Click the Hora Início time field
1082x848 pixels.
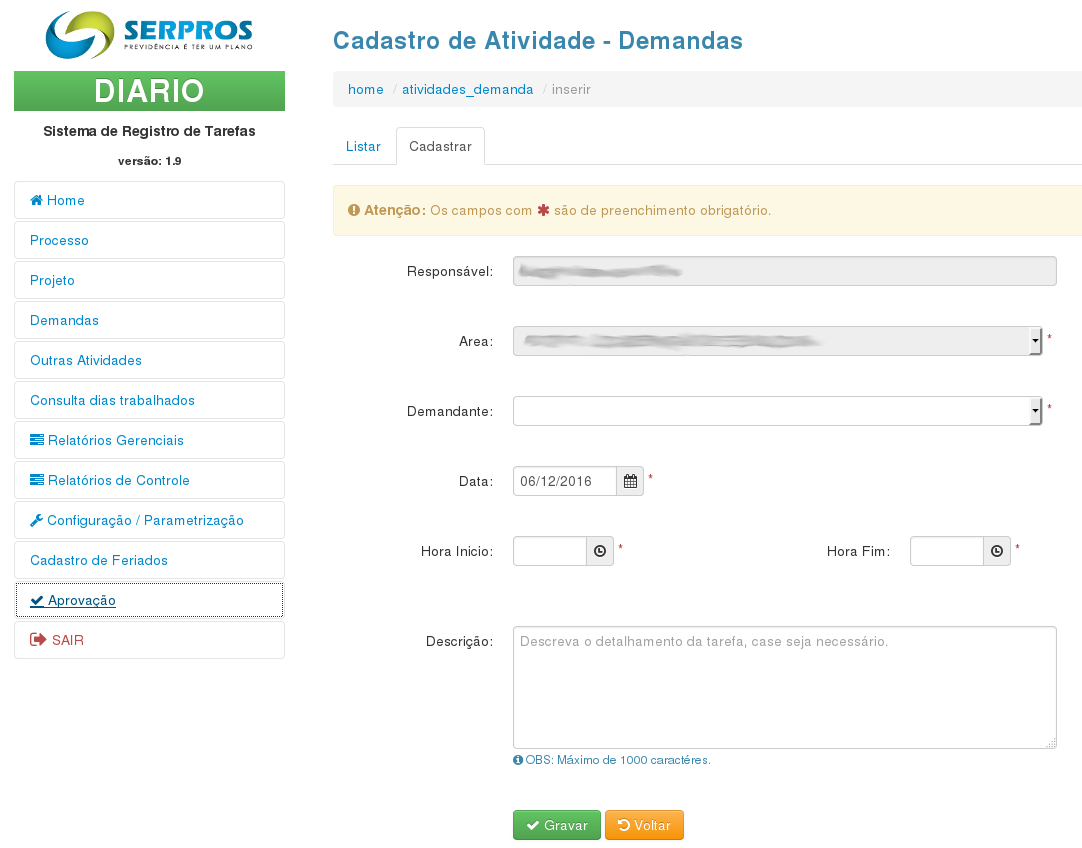[x=549, y=551]
